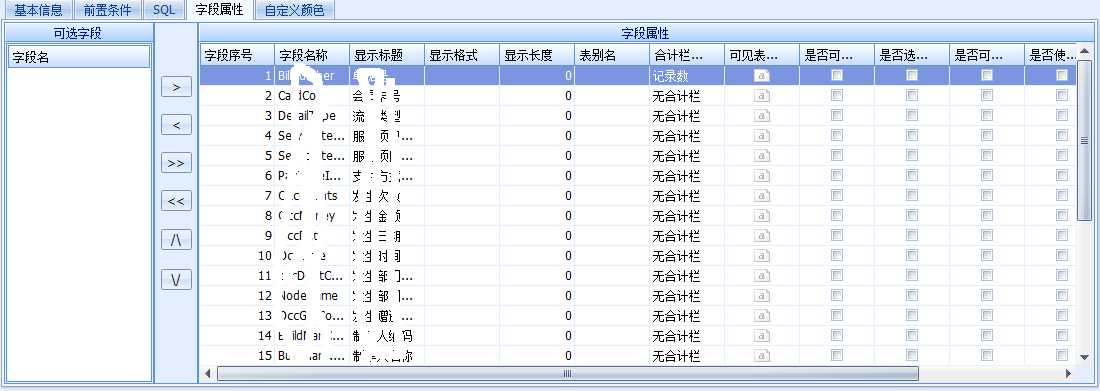Click the 'a' icon in 可见表 column, row 15
Screen dimensions: 1100x391
pyautogui.click(x=762, y=356)
